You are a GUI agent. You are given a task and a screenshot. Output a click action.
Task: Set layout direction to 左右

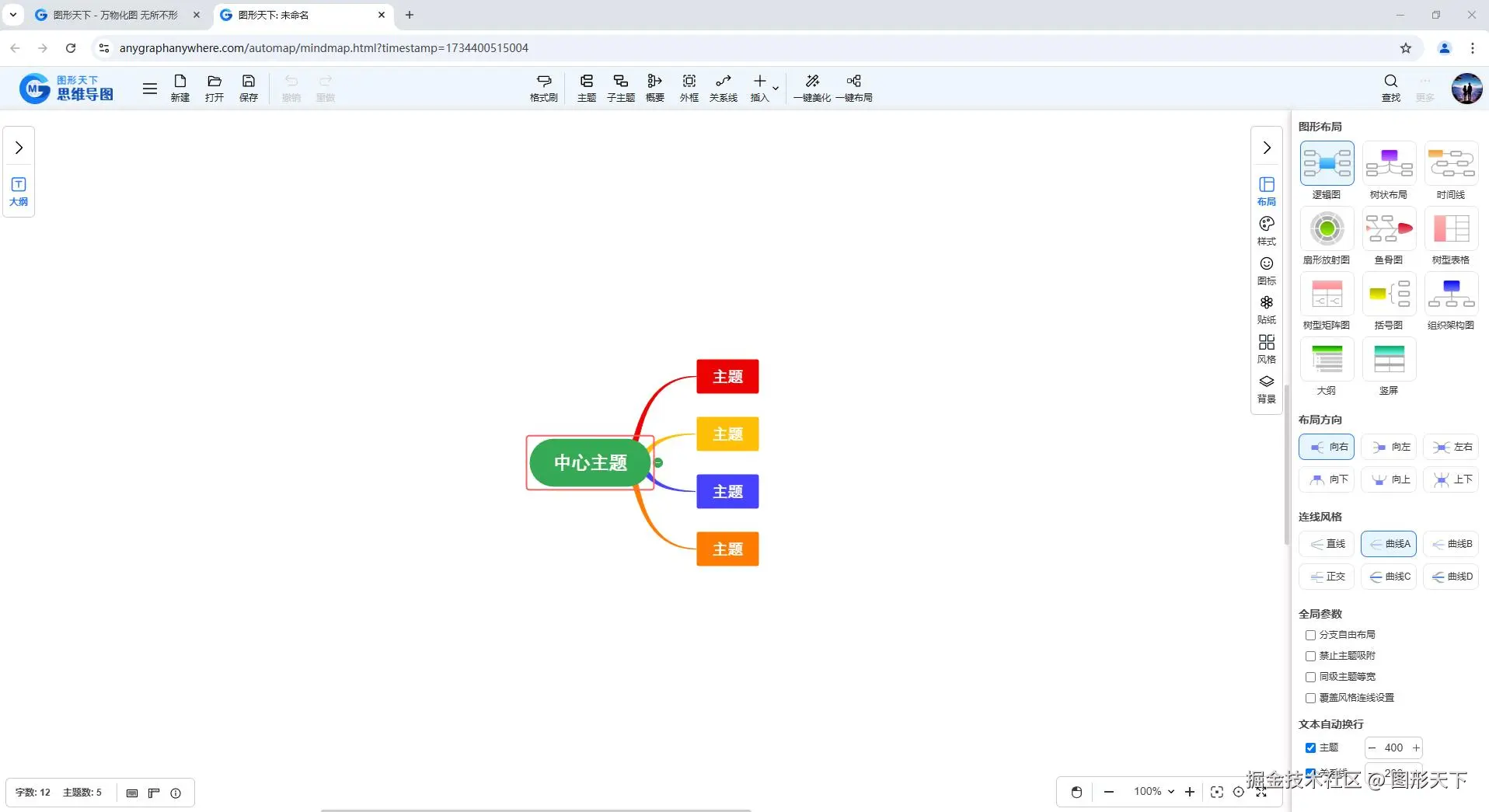[x=1451, y=447]
